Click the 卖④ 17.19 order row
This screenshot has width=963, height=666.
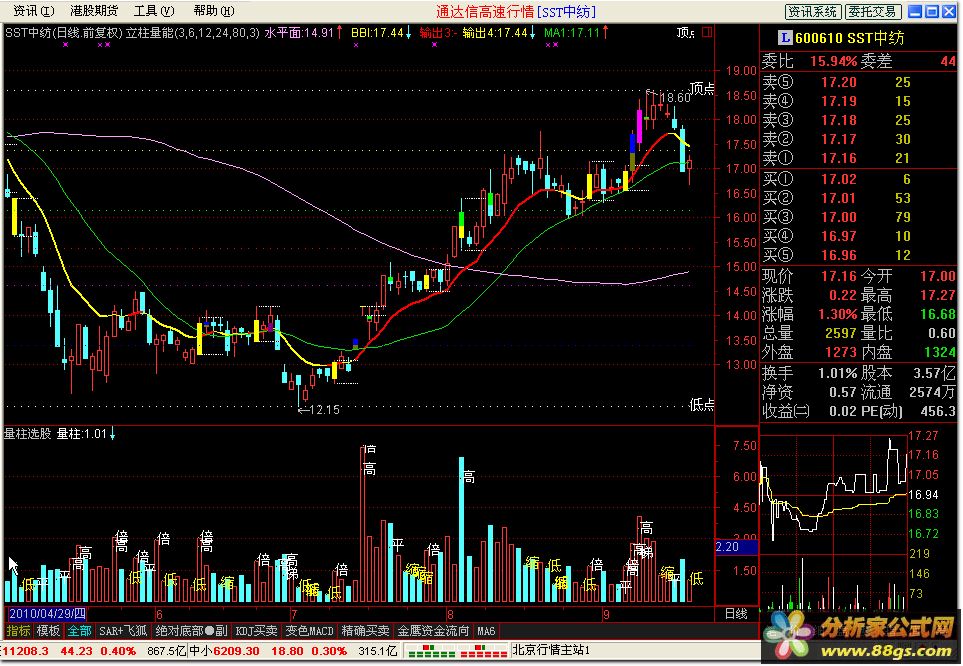(858, 101)
